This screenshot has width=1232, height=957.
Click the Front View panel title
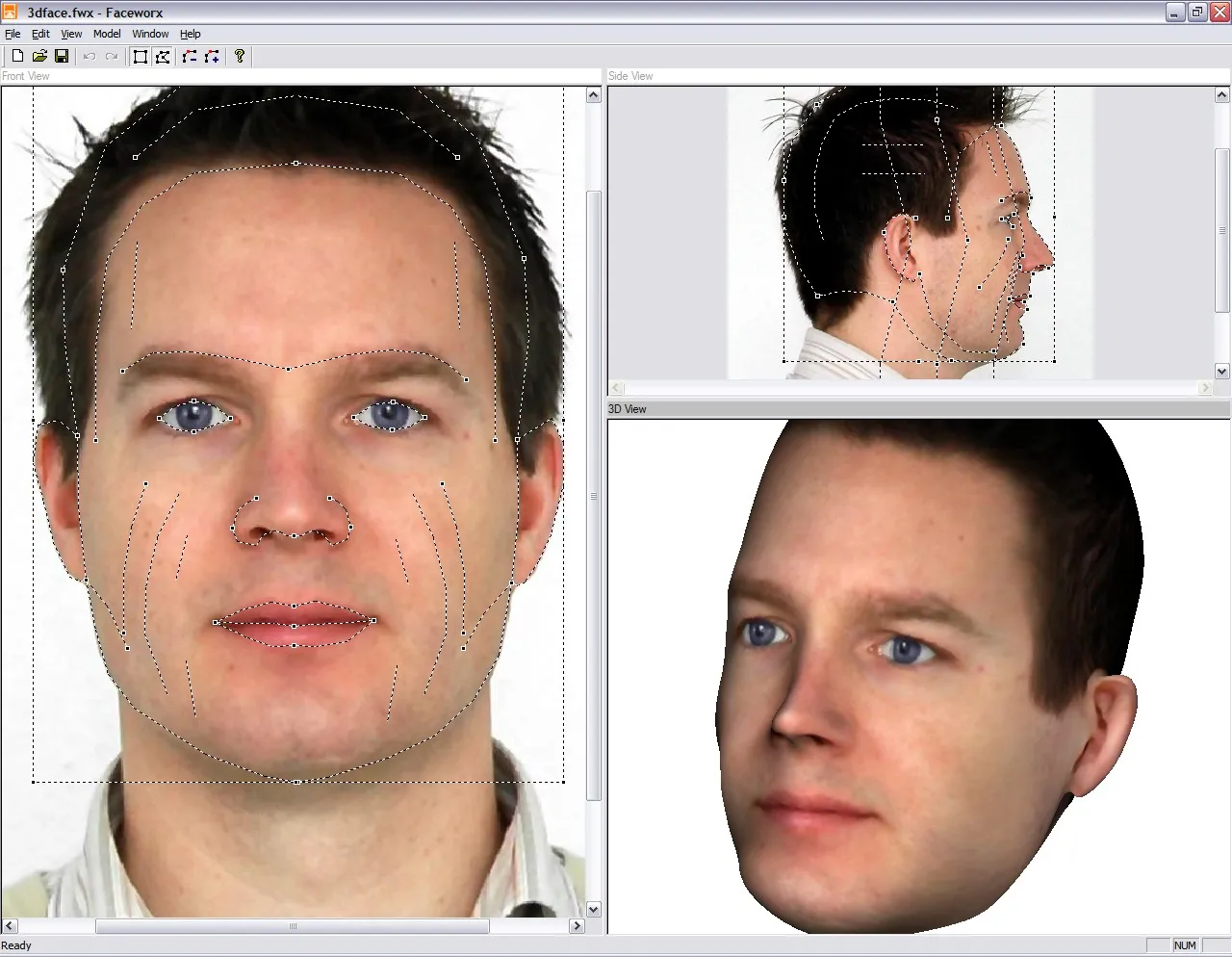[x=26, y=76]
